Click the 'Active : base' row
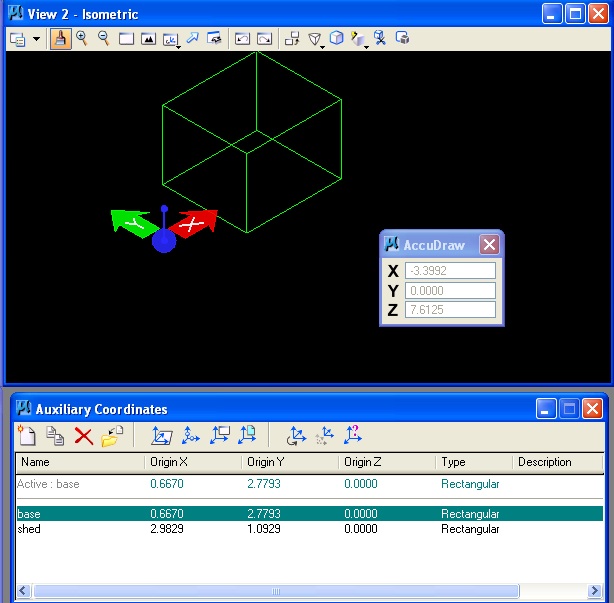Viewport: 614px width, 603px height. click(309, 484)
